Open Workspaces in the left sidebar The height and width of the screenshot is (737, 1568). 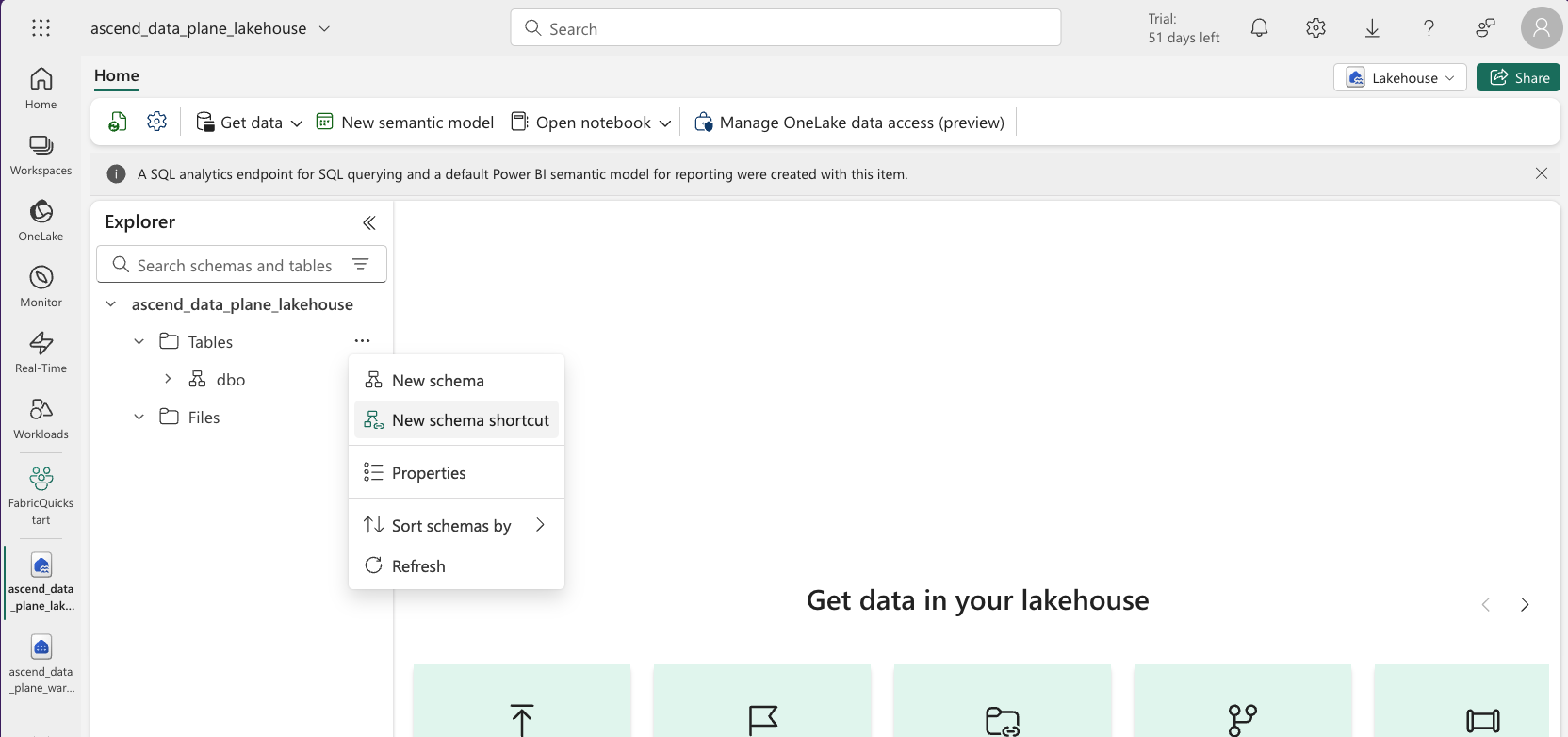coord(41,155)
